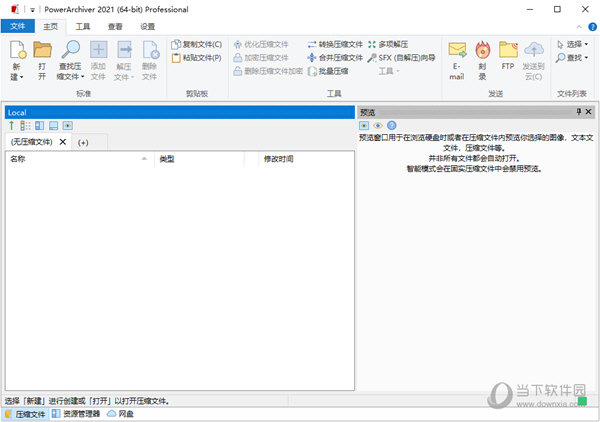Close the (无压缩文件) tab
The width and height of the screenshot is (600, 422).
point(63,142)
